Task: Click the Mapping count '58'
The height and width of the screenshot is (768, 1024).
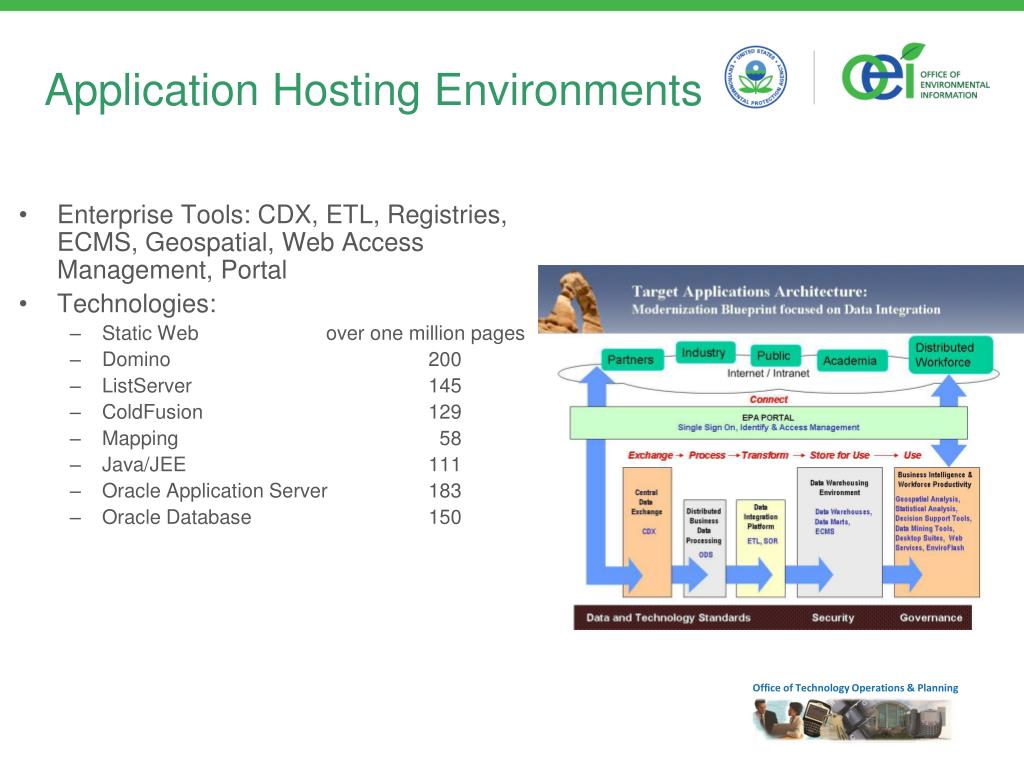Action: coord(451,438)
